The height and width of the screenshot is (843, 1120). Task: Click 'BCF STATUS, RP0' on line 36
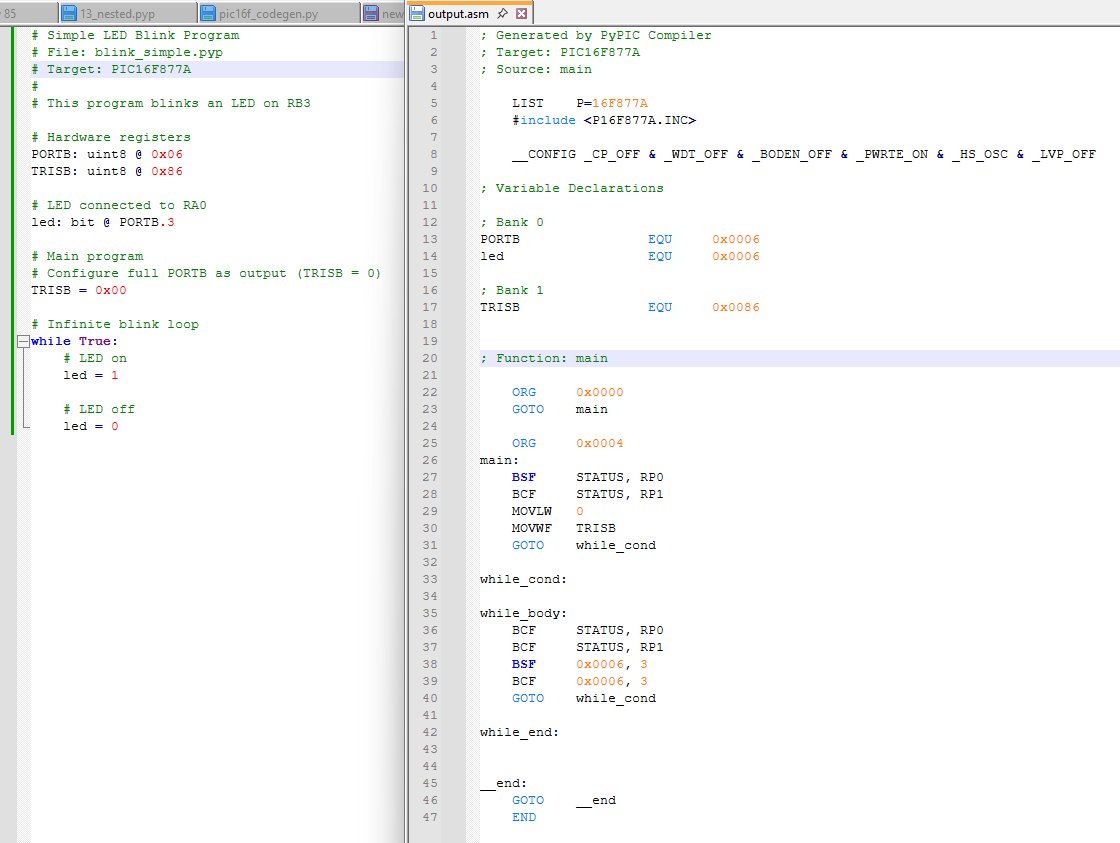(587, 631)
